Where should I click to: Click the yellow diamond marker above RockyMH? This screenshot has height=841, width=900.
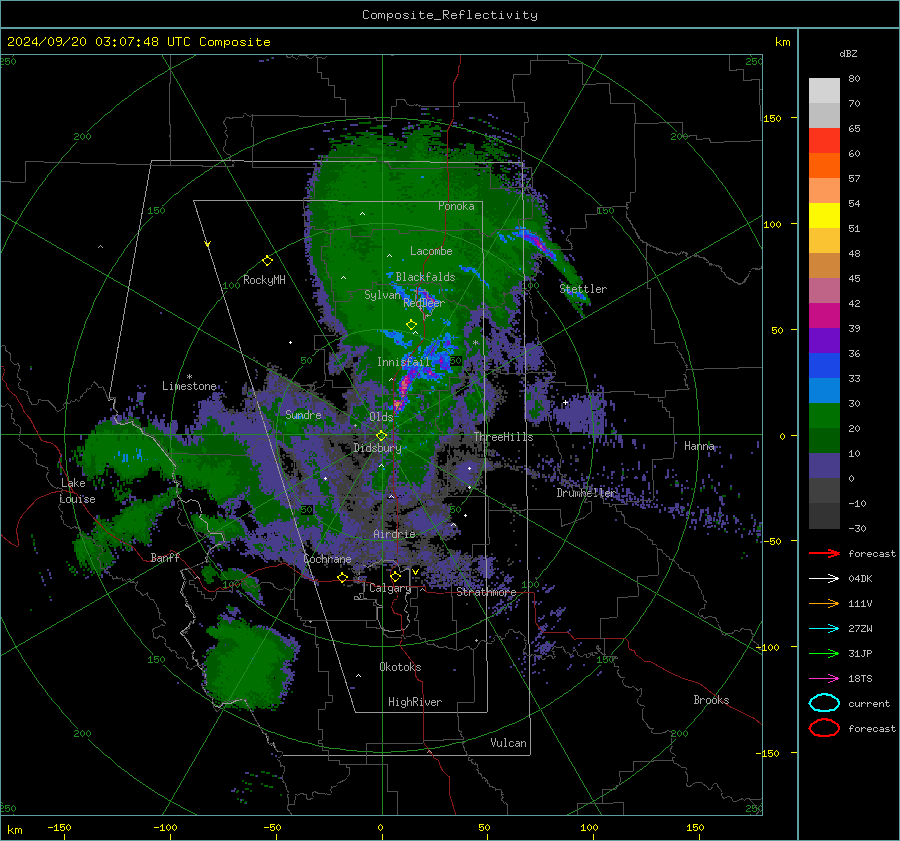267,261
